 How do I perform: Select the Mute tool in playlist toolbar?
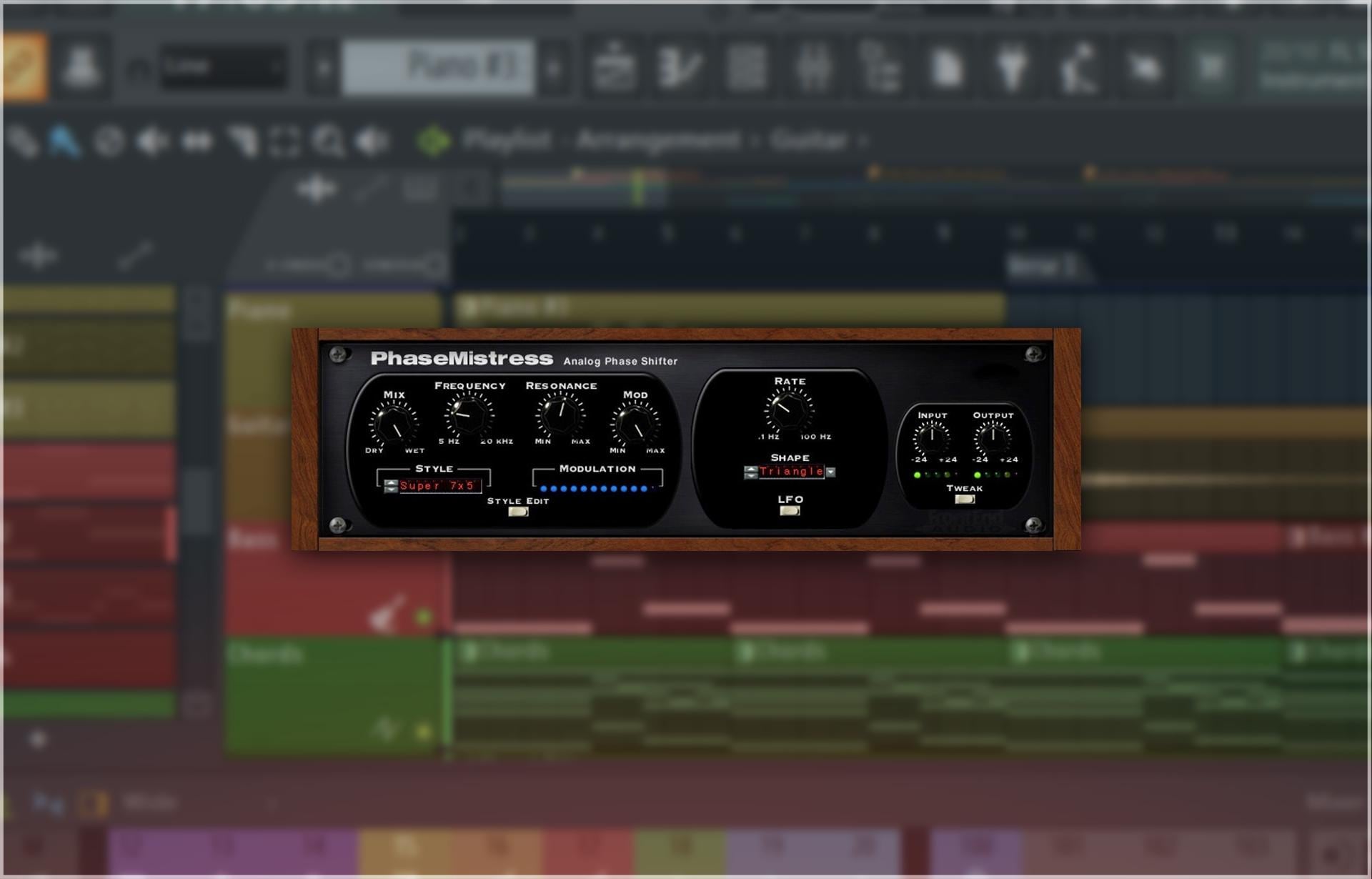coord(152,141)
